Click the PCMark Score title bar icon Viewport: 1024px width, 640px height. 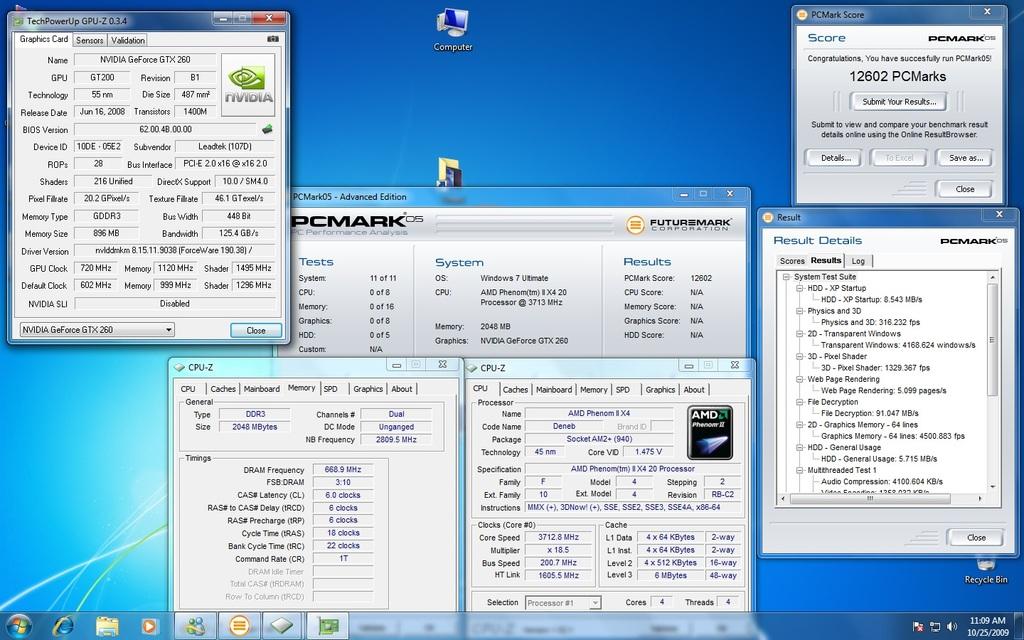(803, 14)
